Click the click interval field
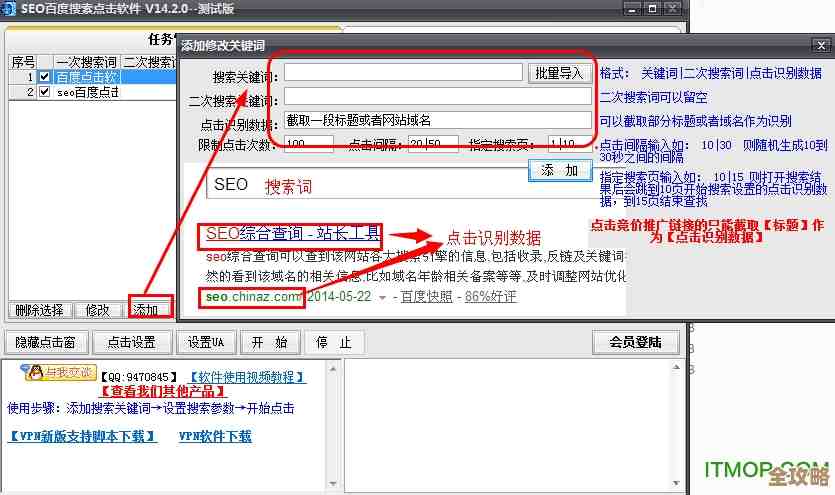This screenshot has height=495, width=835. (433, 144)
